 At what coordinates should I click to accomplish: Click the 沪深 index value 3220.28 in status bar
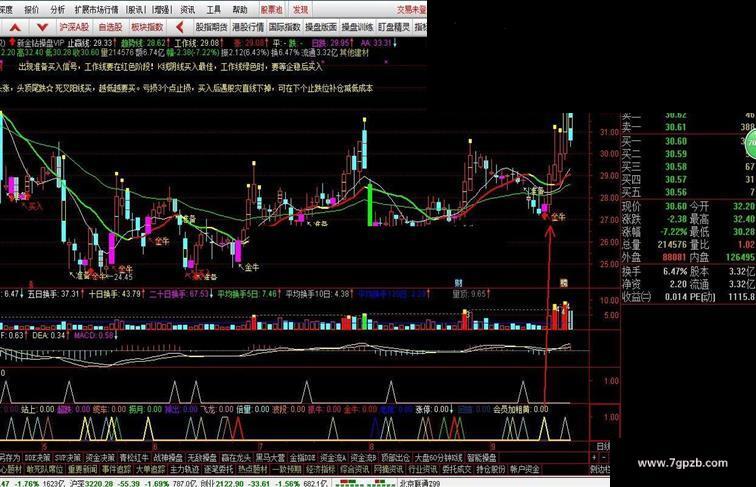99,483
